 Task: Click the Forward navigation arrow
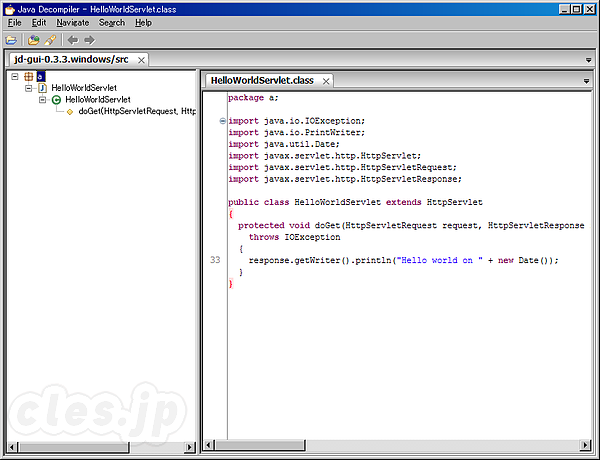coord(89,40)
